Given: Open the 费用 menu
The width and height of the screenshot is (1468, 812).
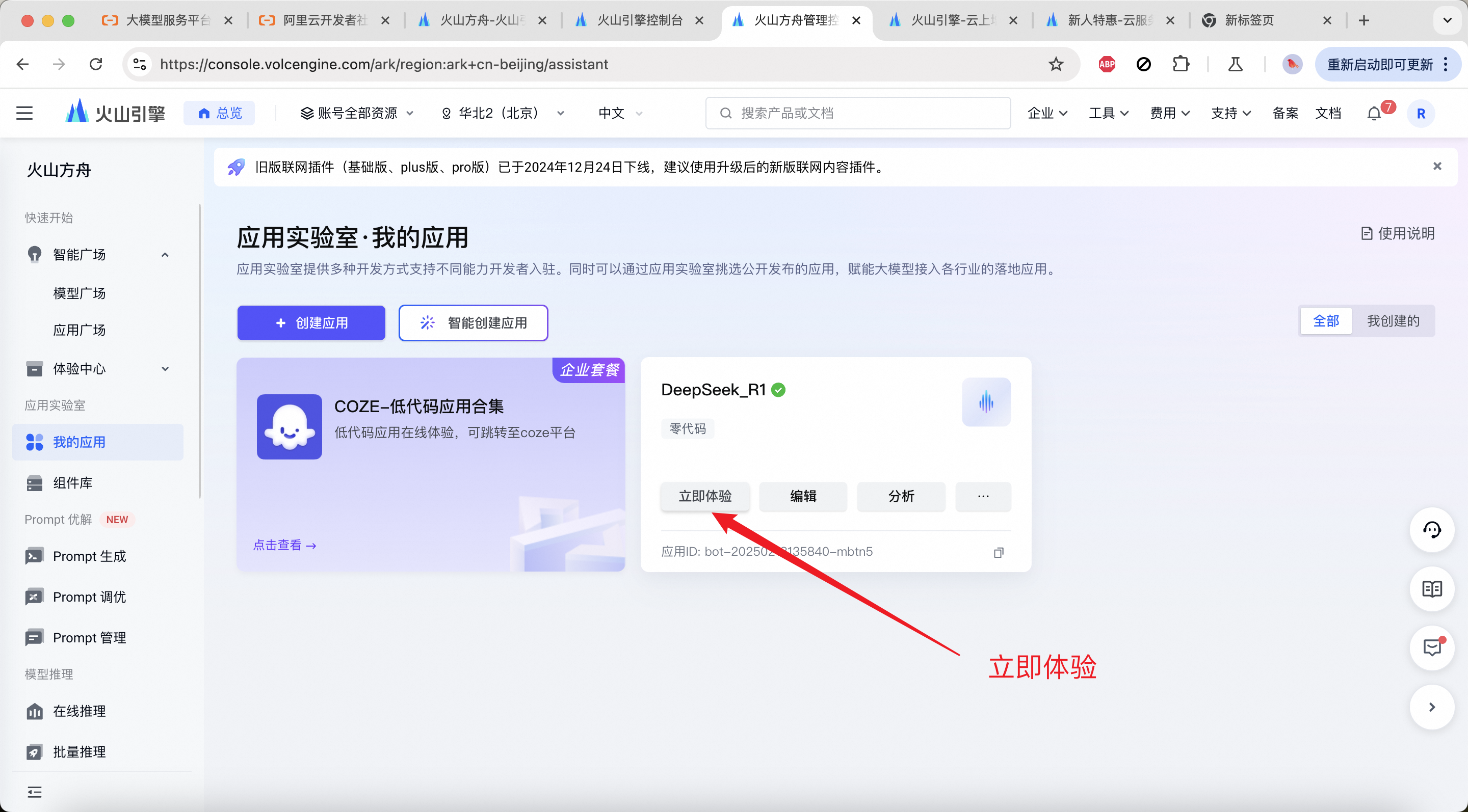Looking at the screenshot, I should coord(1169,113).
